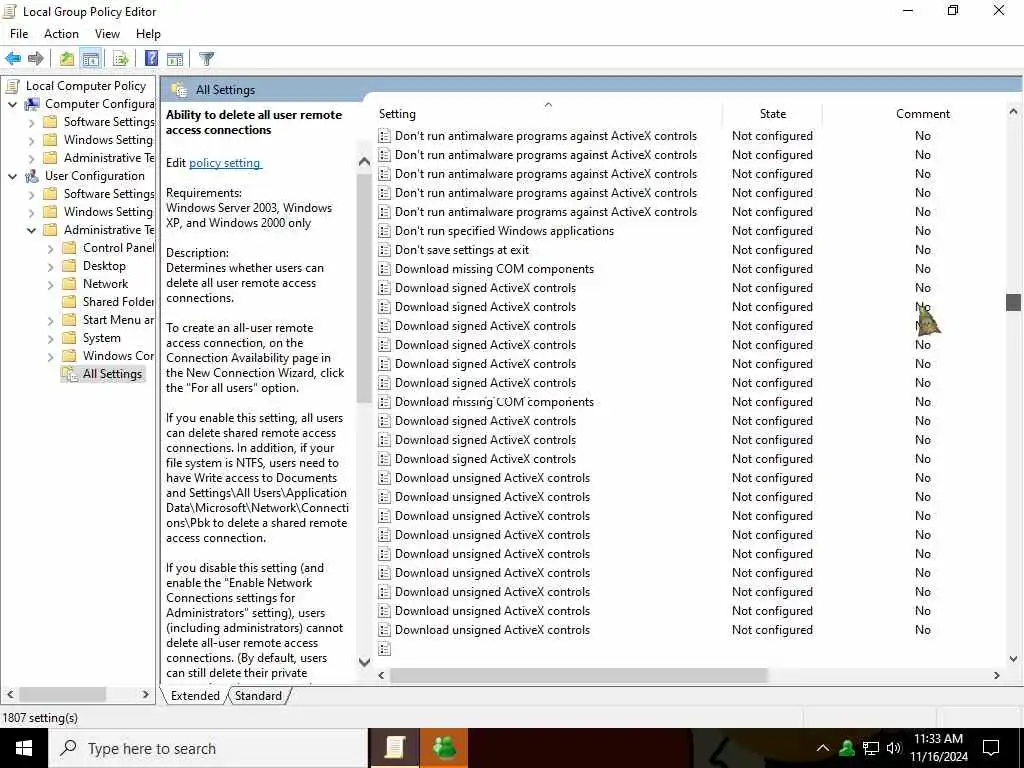The width and height of the screenshot is (1024, 768).
Task: Click the Desktop folder icon in tree
Action: pyautogui.click(x=69, y=266)
